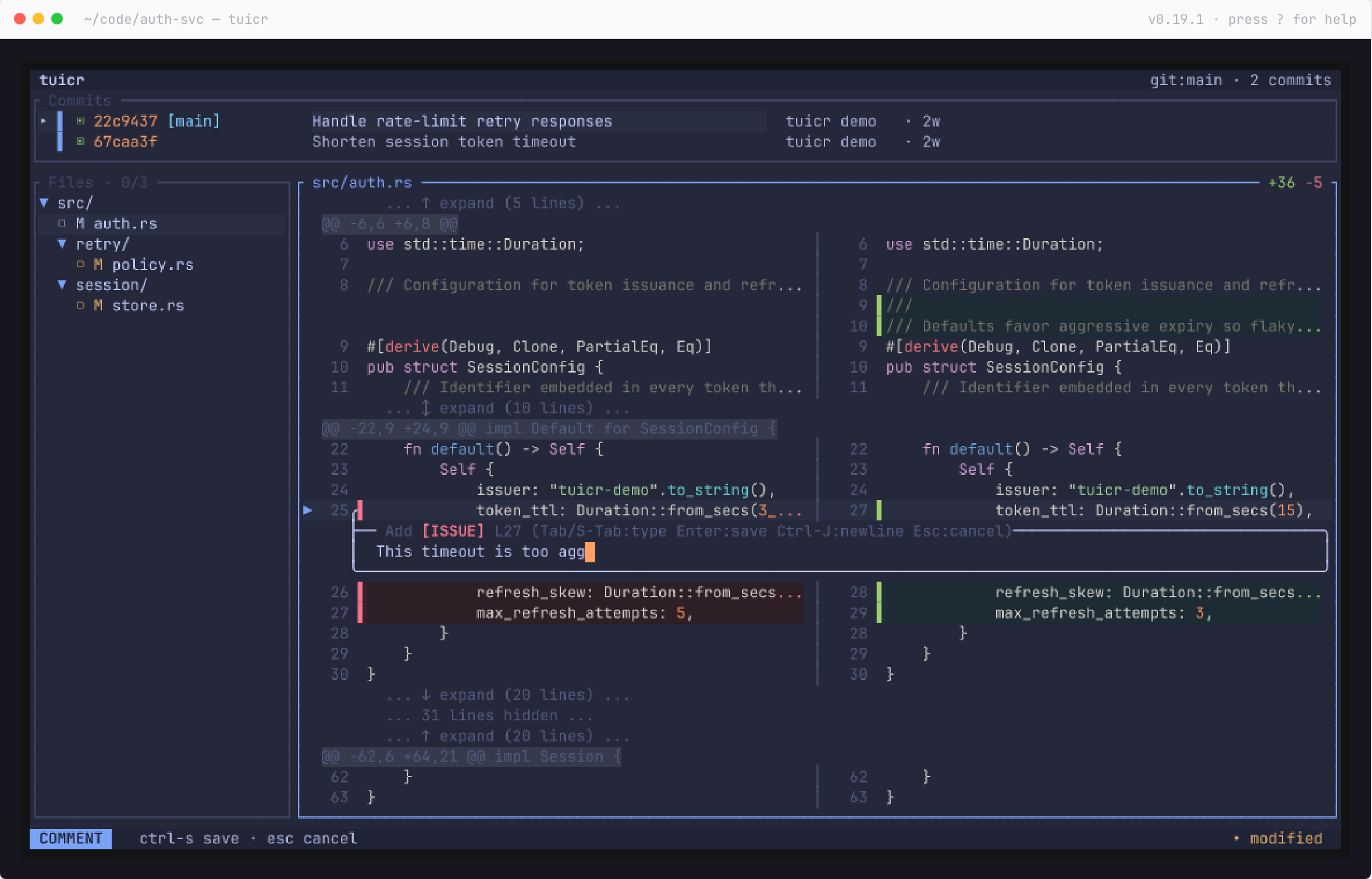Click the +36 additions count

click(1281, 183)
